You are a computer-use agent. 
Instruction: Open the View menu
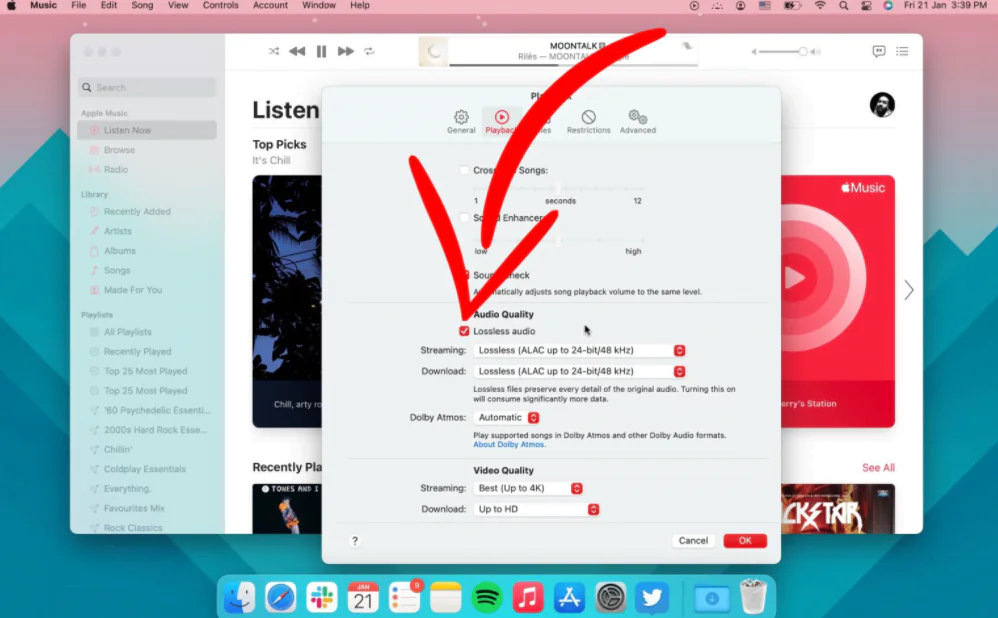point(178,5)
